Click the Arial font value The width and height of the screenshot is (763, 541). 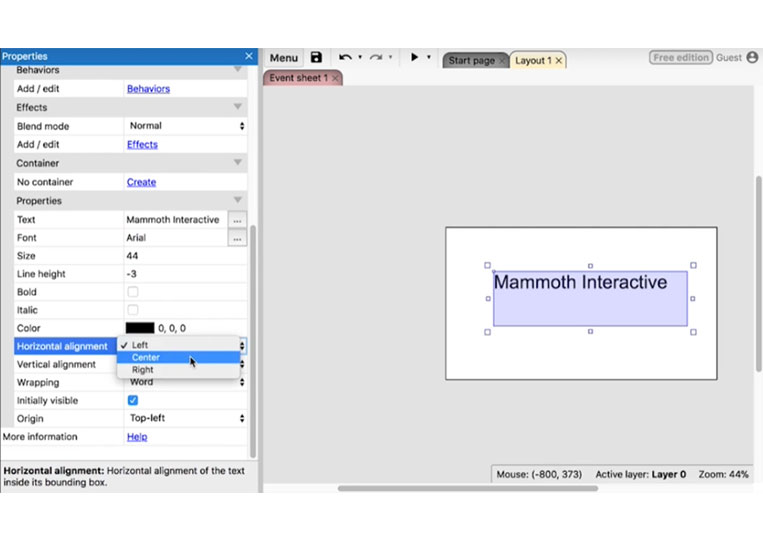pyautogui.click(x=136, y=238)
